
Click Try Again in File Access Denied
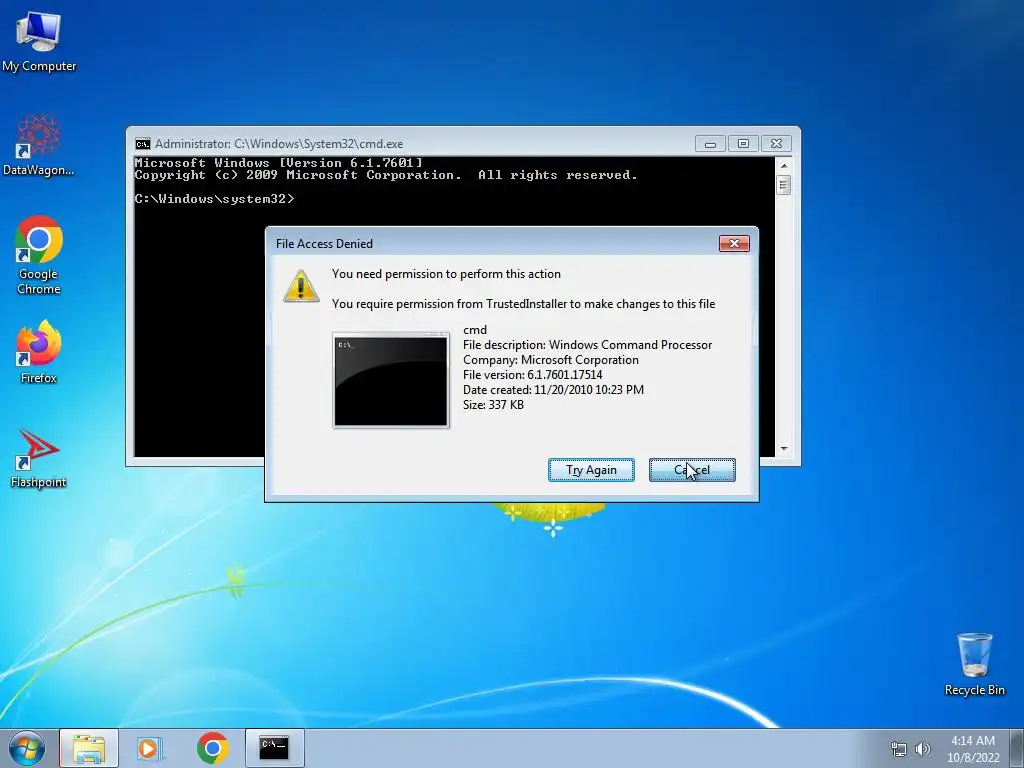(591, 470)
